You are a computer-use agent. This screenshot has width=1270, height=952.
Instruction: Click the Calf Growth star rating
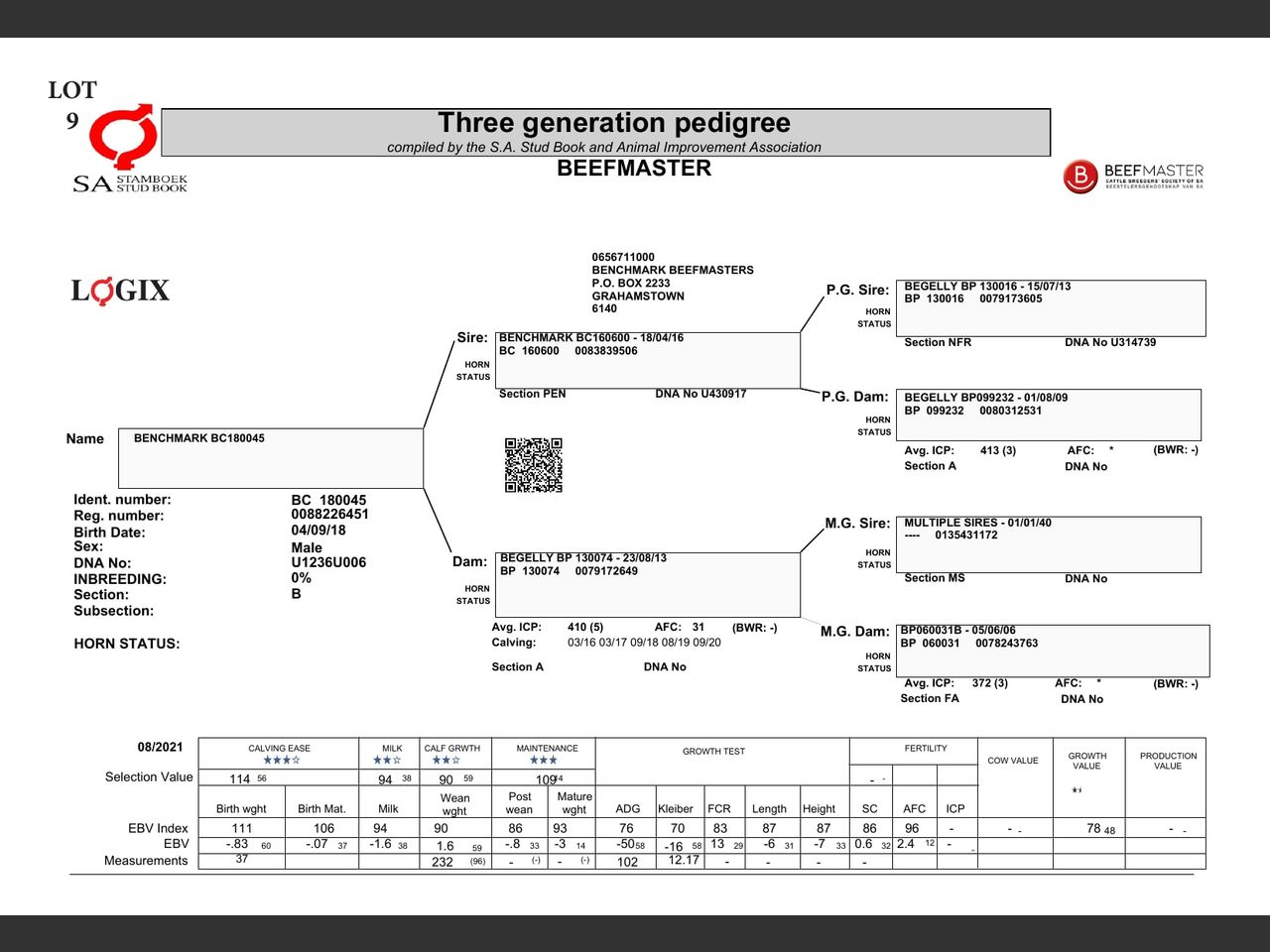[445, 761]
